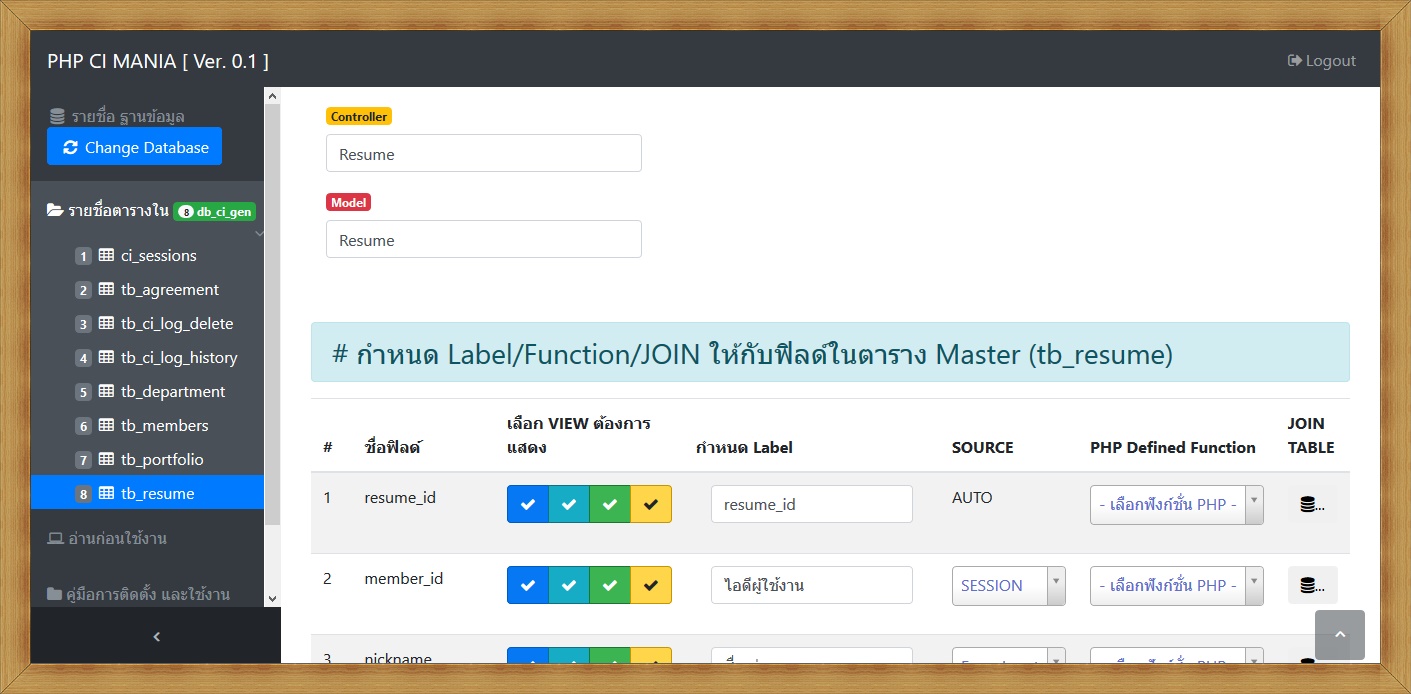
Task: Click the refresh icon in Change Database
Action: tap(70, 147)
